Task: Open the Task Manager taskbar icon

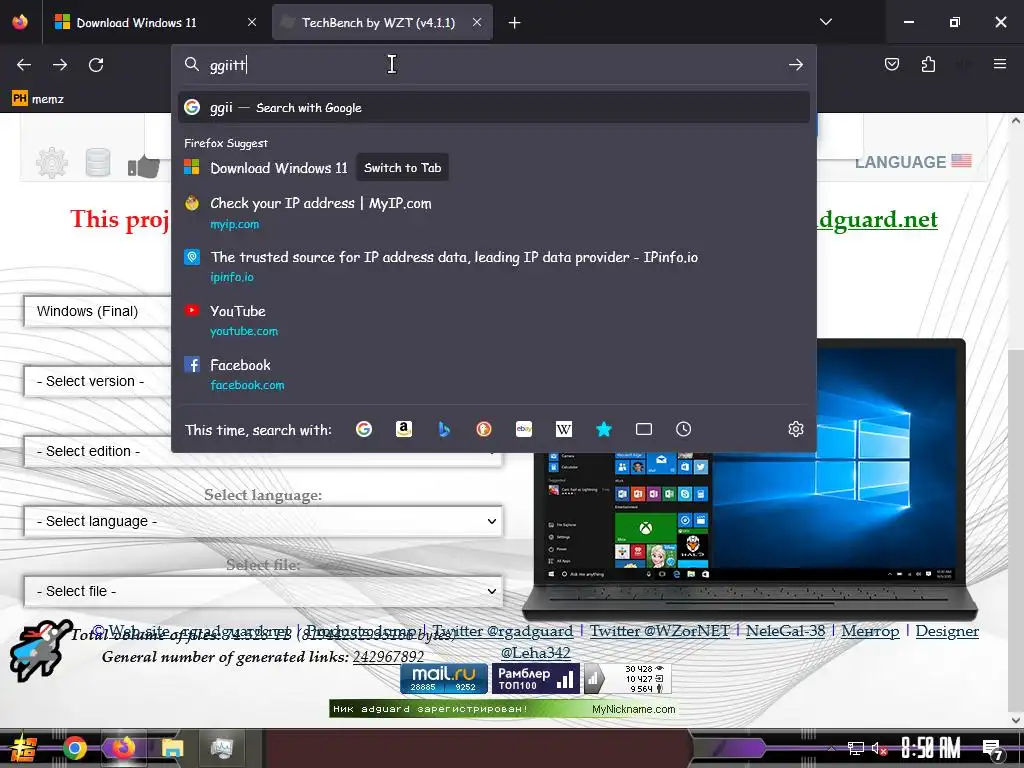Action: [x=222, y=748]
